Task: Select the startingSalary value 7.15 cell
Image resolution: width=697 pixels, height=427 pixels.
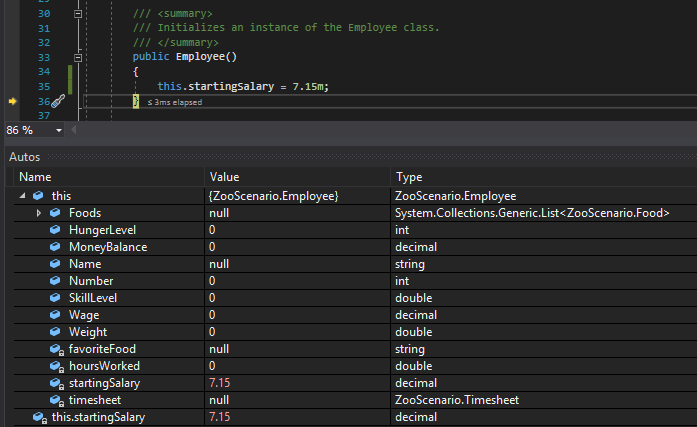Action: pos(221,383)
